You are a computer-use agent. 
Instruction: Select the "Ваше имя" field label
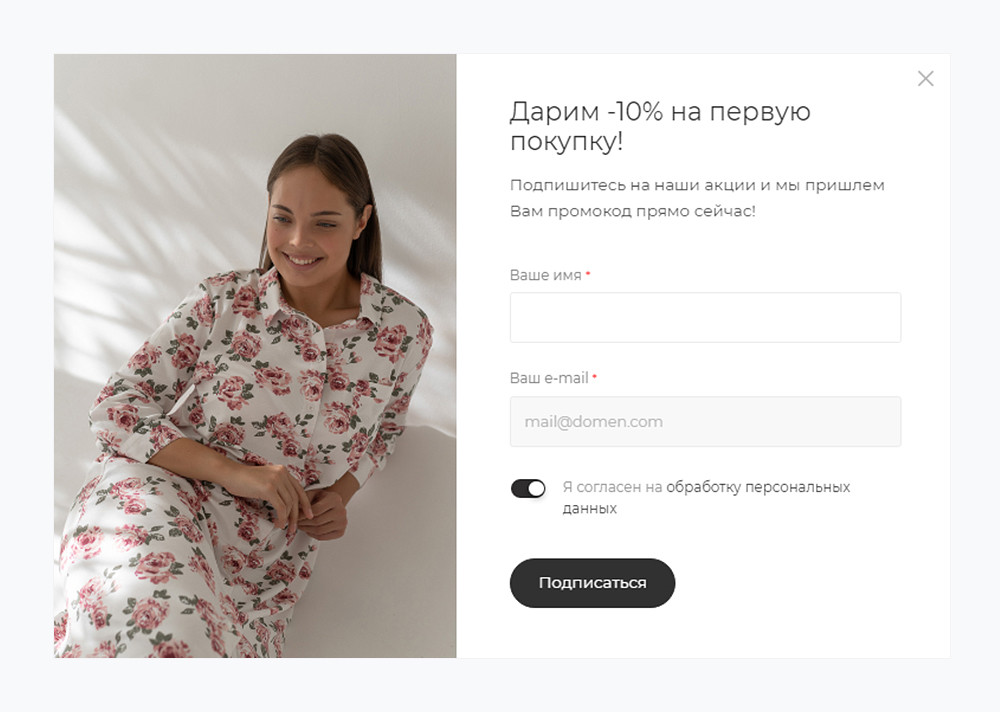tap(545, 275)
